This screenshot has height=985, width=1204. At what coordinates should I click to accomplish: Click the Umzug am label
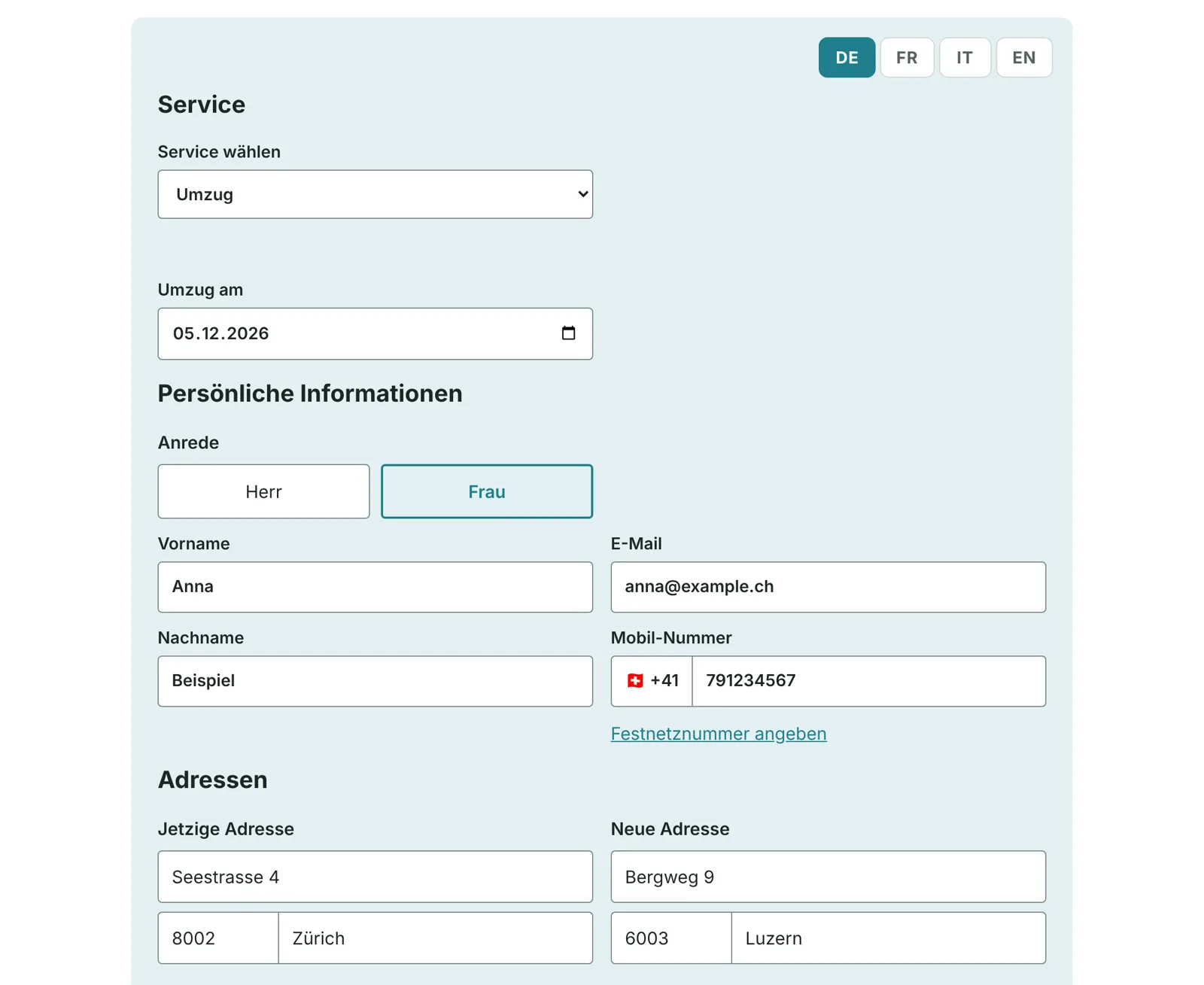(200, 290)
